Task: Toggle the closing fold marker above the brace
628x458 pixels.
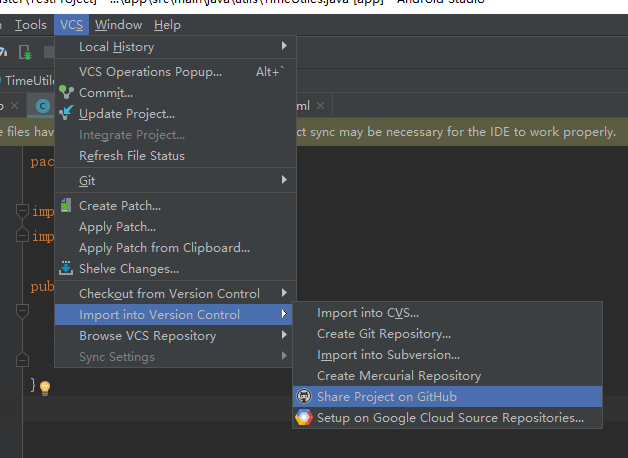Action: pos(22,360)
